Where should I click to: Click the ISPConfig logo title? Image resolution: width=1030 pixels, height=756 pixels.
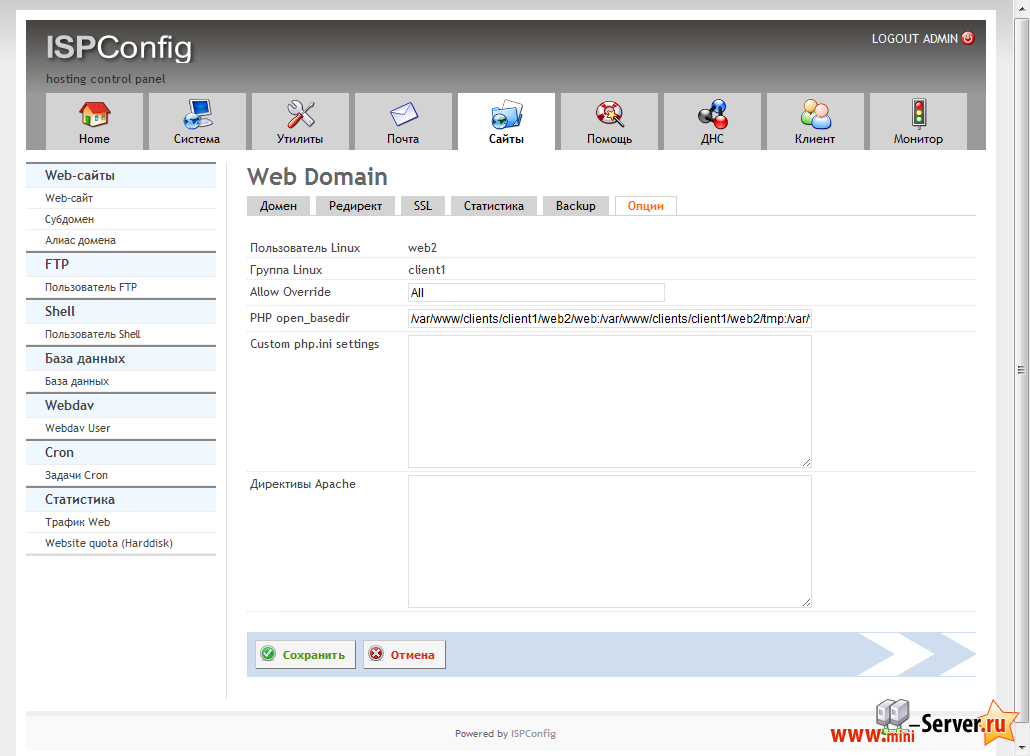[x=119, y=47]
